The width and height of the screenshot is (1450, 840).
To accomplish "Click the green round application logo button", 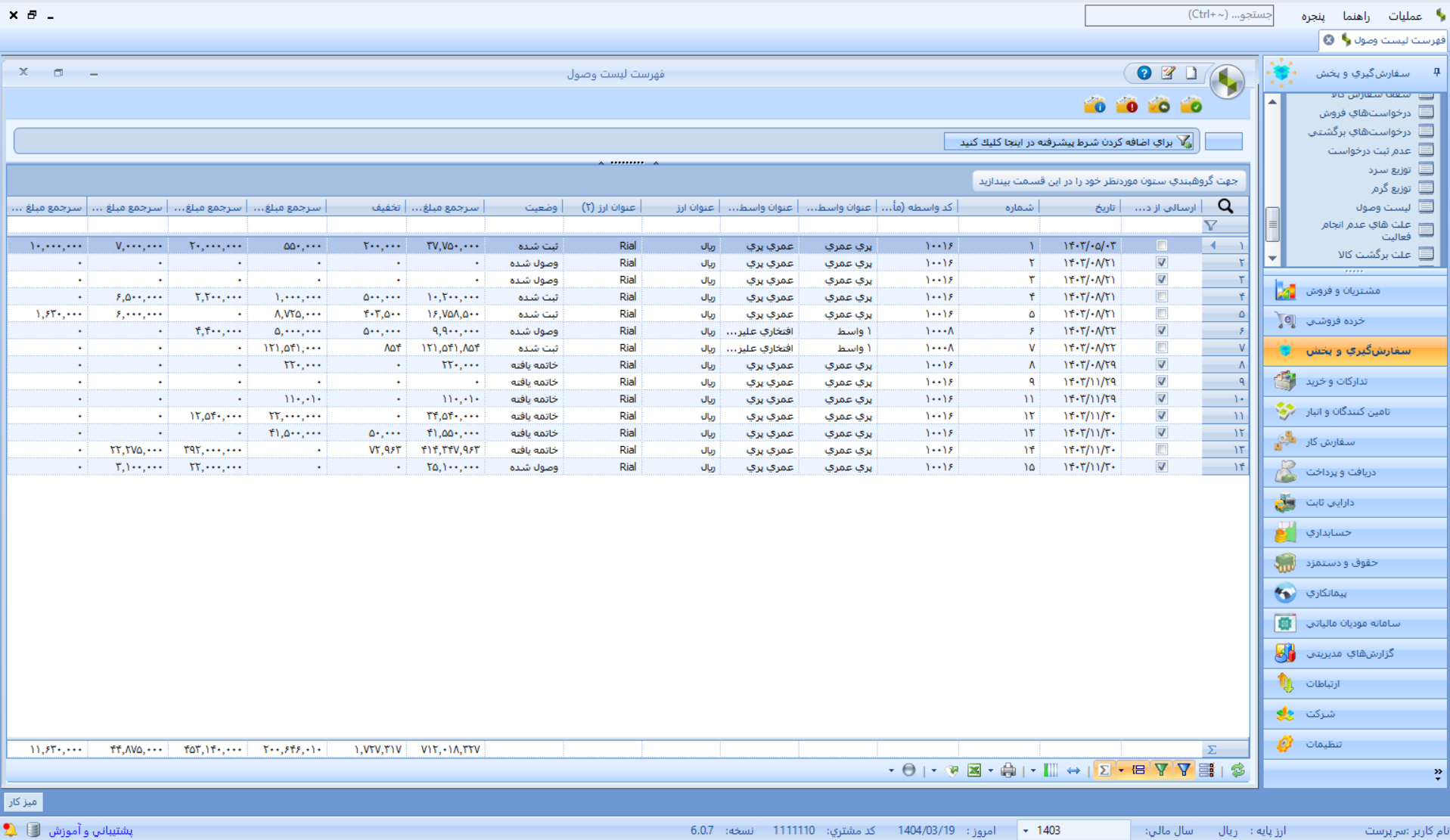I will 1227,82.
